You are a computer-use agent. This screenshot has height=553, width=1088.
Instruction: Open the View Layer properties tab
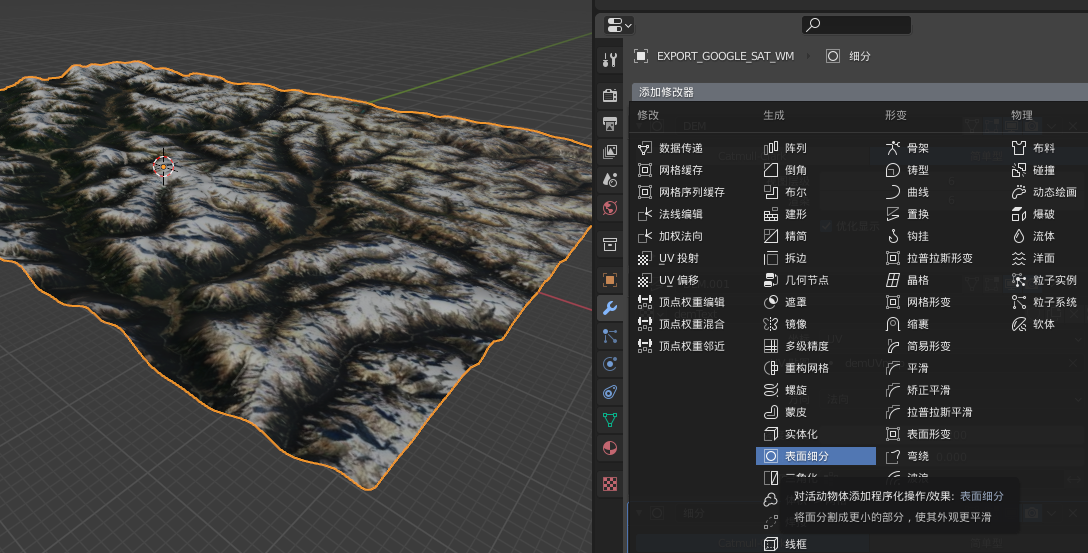coord(610,151)
